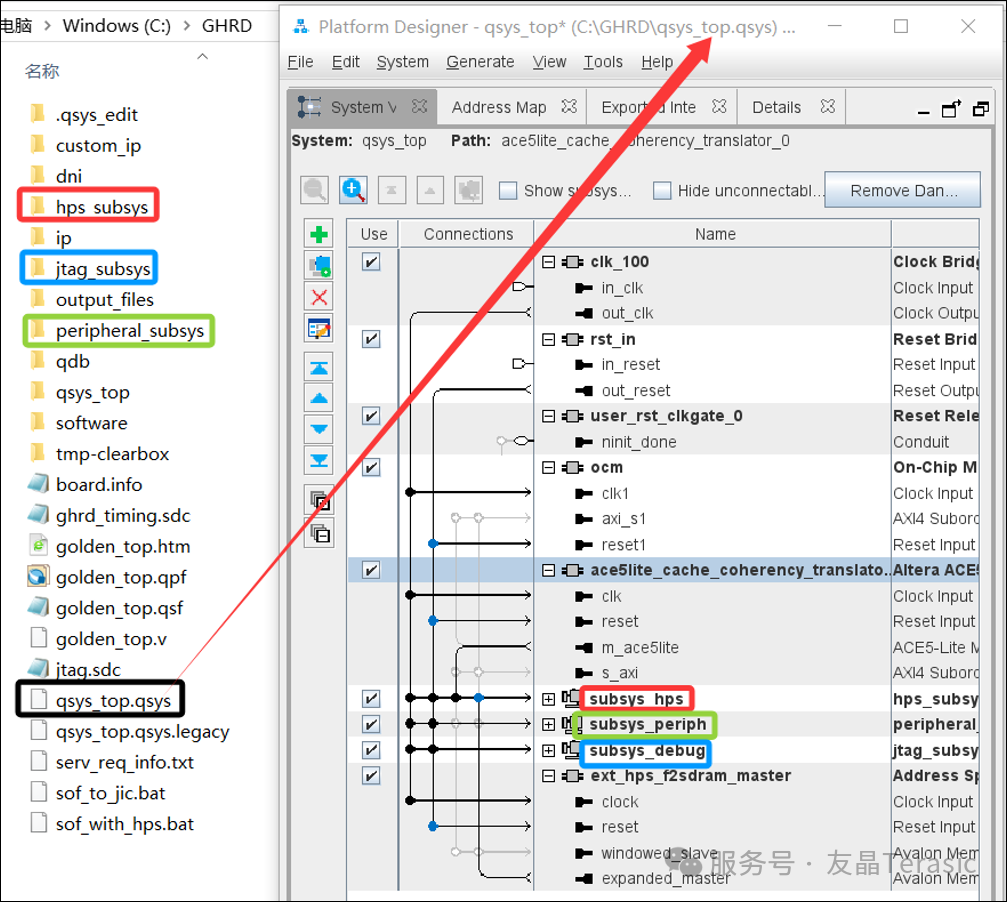
Task: Enable Hide unconnectable checkbox
Action: 662,191
